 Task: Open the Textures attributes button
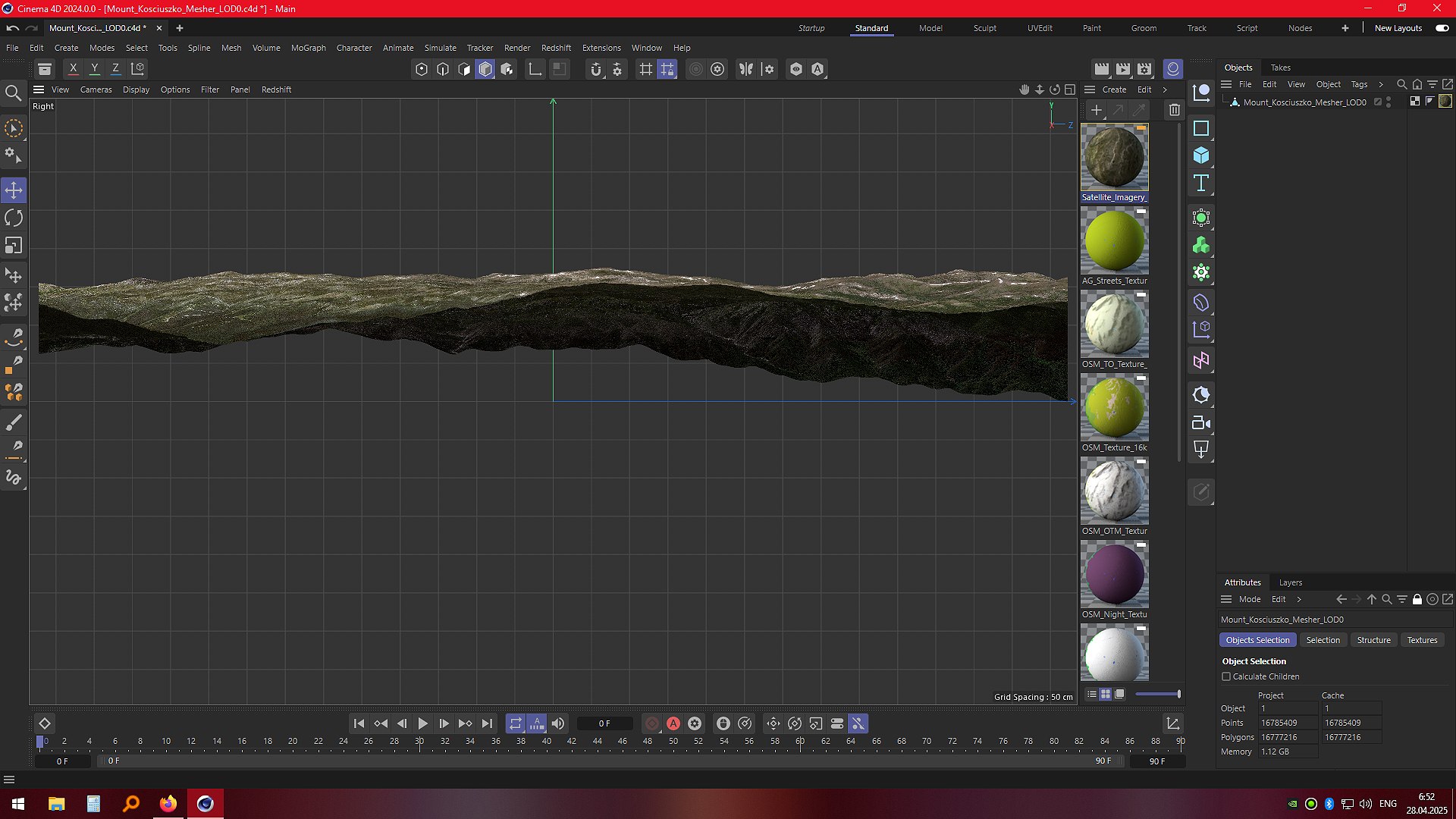tap(1422, 640)
